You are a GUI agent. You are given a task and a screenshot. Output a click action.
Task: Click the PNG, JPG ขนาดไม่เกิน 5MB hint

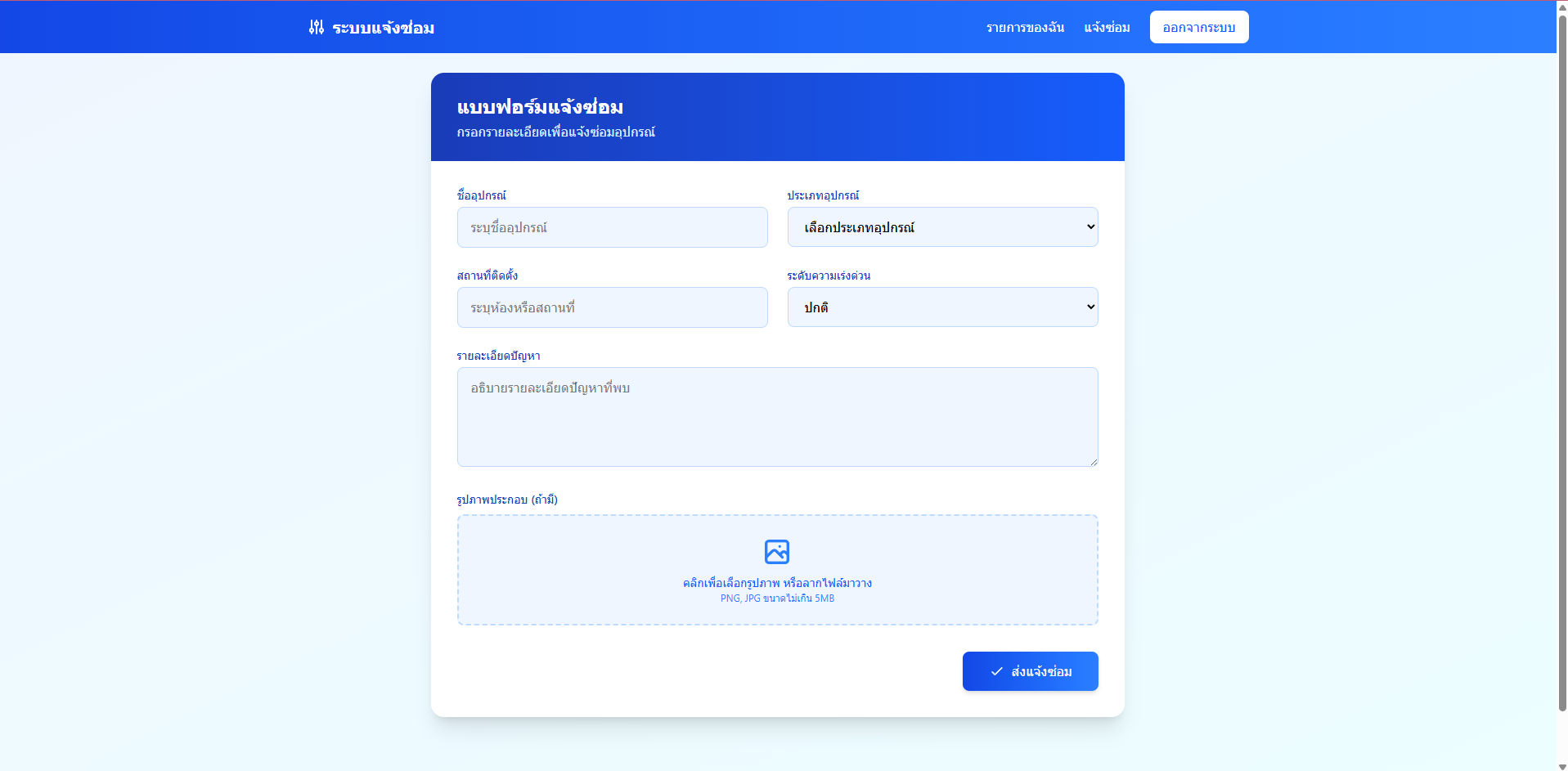(777, 598)
